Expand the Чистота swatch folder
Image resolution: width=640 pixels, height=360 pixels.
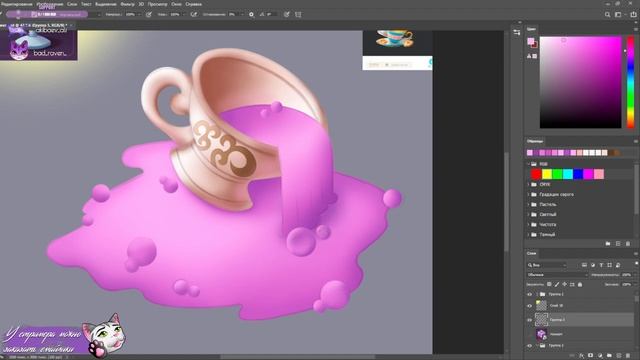(x=528, y=224)
